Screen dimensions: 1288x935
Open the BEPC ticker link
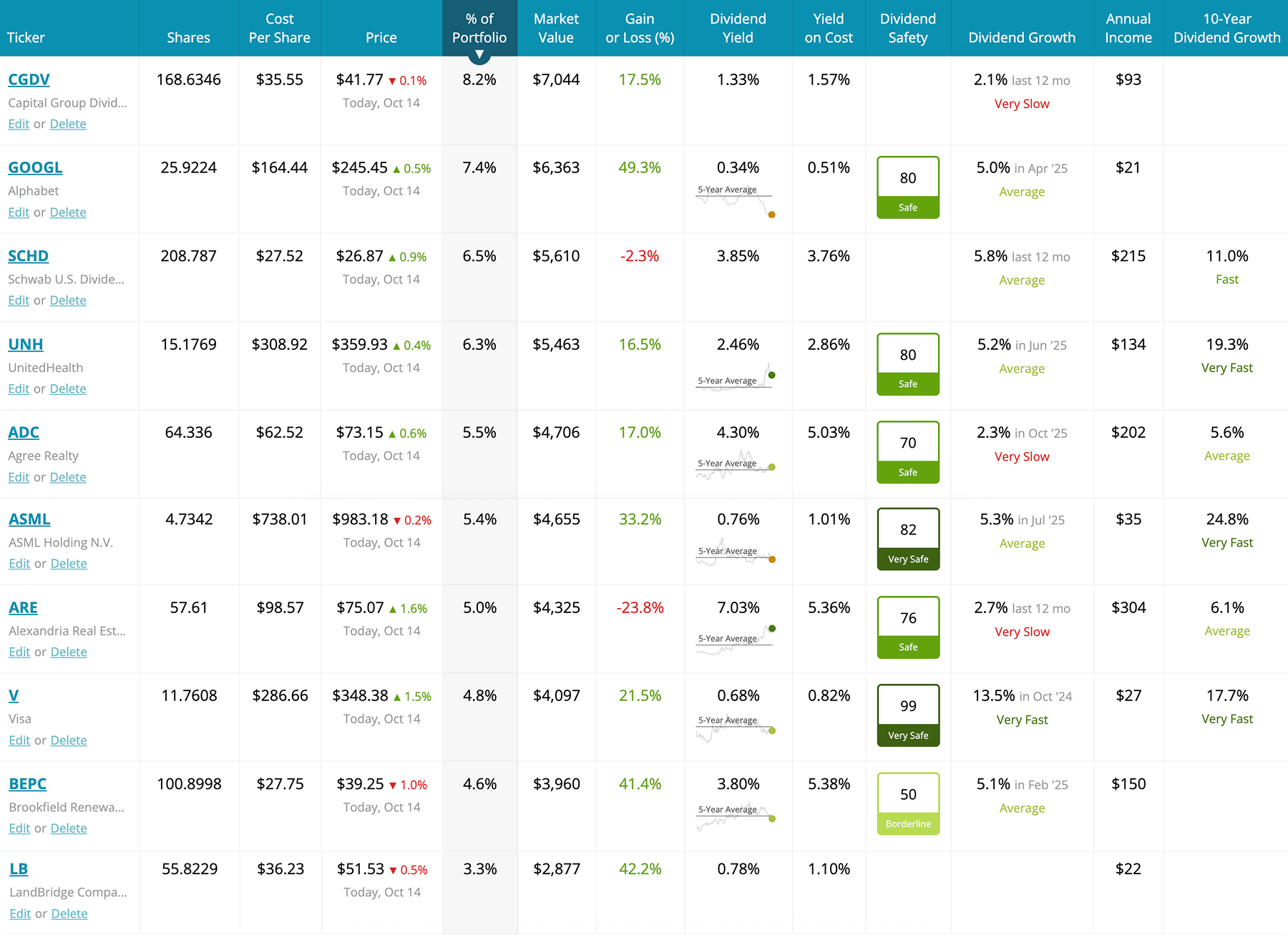27,784
